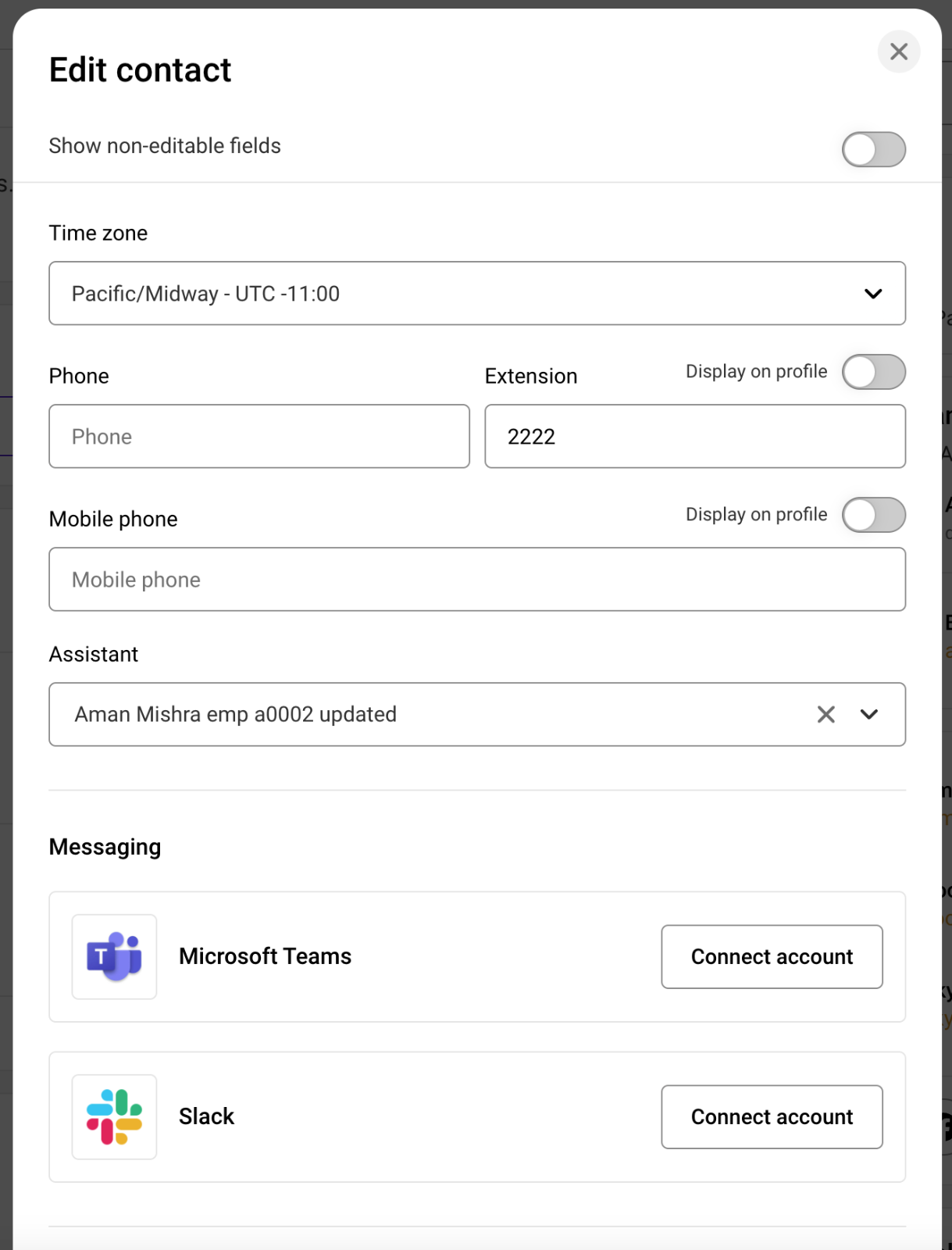Screen dimensions: 952x1250
Task: Close the Edit contact dialog
Action: [x=898, y=52]
